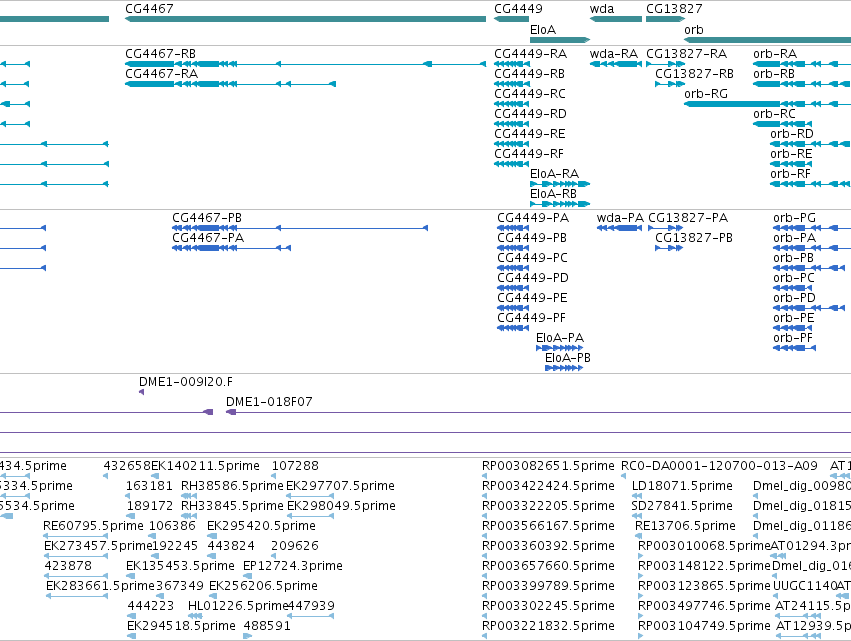Pick transcript CG4449-RD
Image resolution: width=851 pixels, height=641 pixels.
512,124
